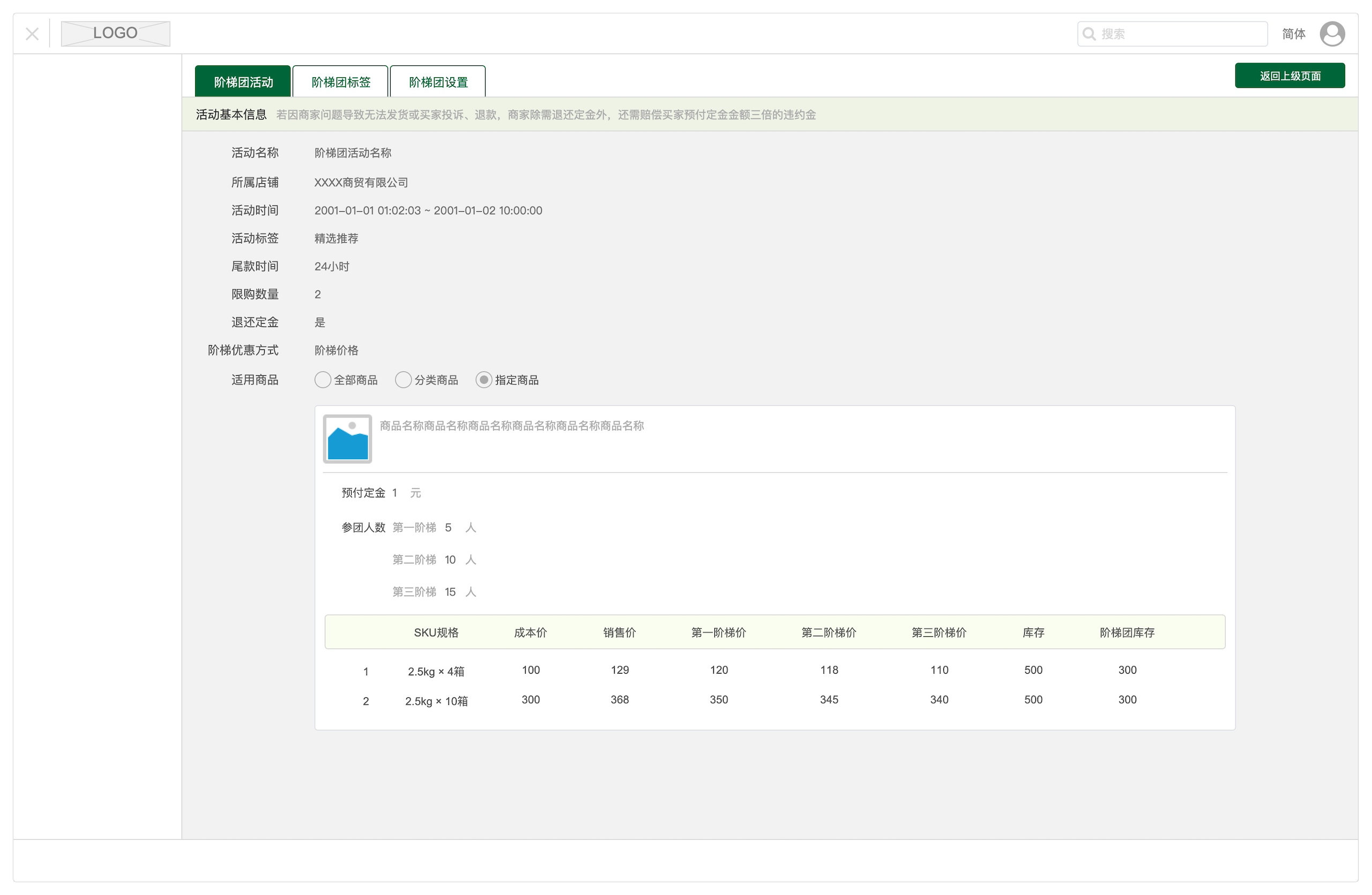Viewport: 1372px width, 895px height.
Task: Click first tier price 350
Action: (x=719, y=699)
